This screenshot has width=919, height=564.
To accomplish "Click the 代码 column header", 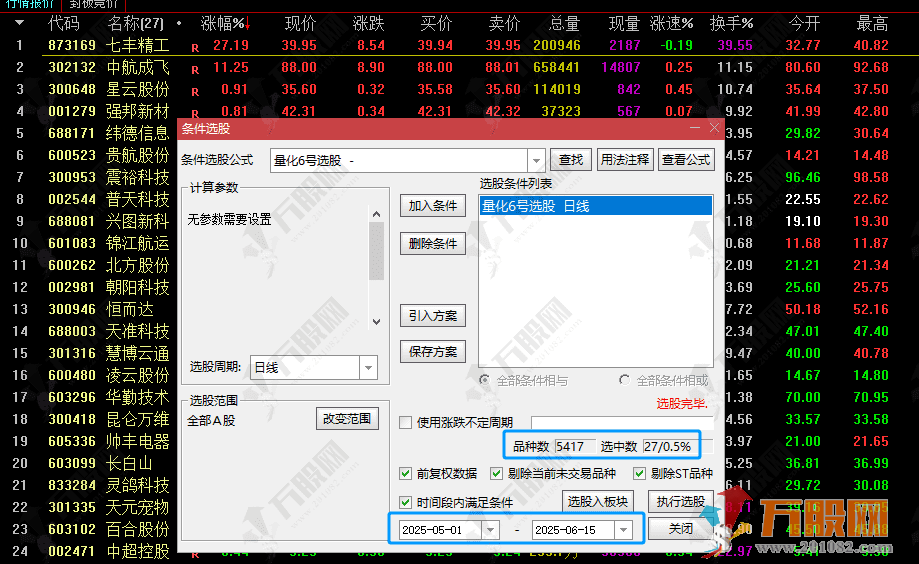I will click(63, 23).
